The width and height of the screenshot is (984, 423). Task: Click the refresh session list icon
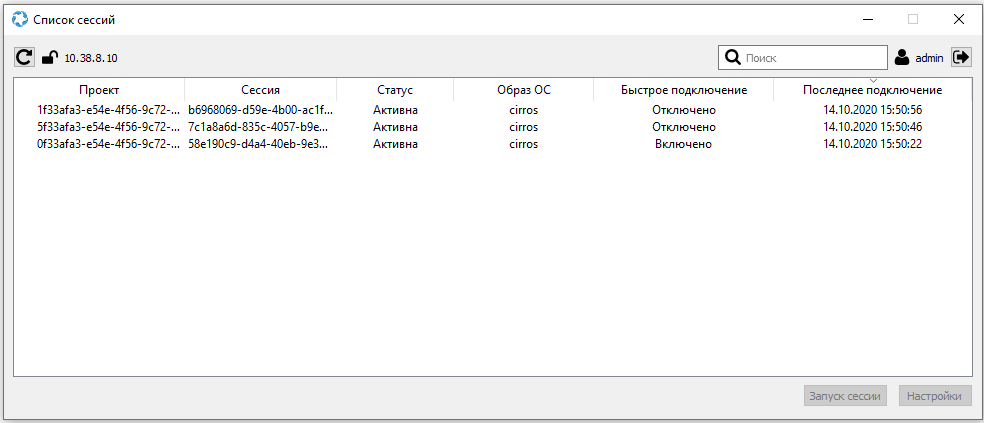tap(24, 58)
